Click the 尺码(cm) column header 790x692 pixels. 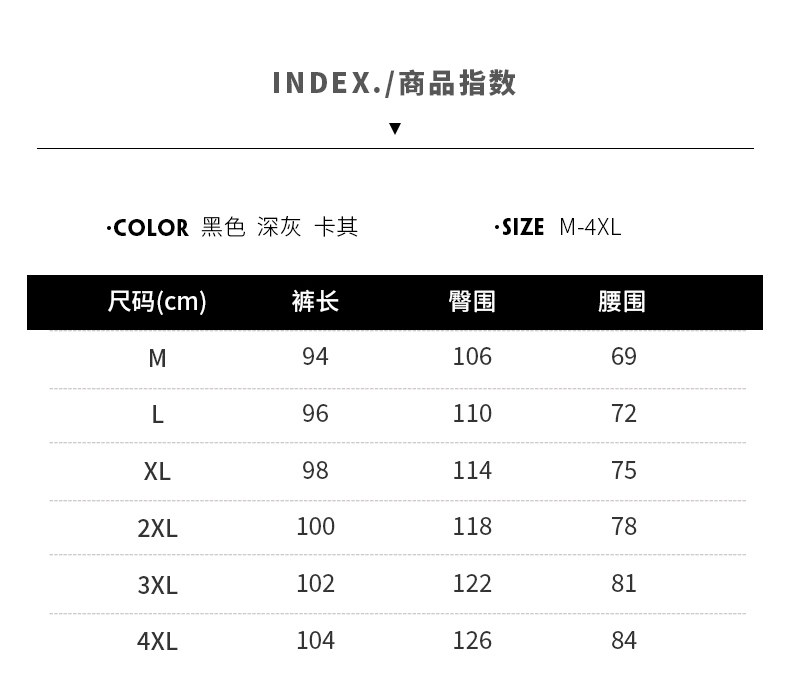pyautogui.click(x=157, y=301)
